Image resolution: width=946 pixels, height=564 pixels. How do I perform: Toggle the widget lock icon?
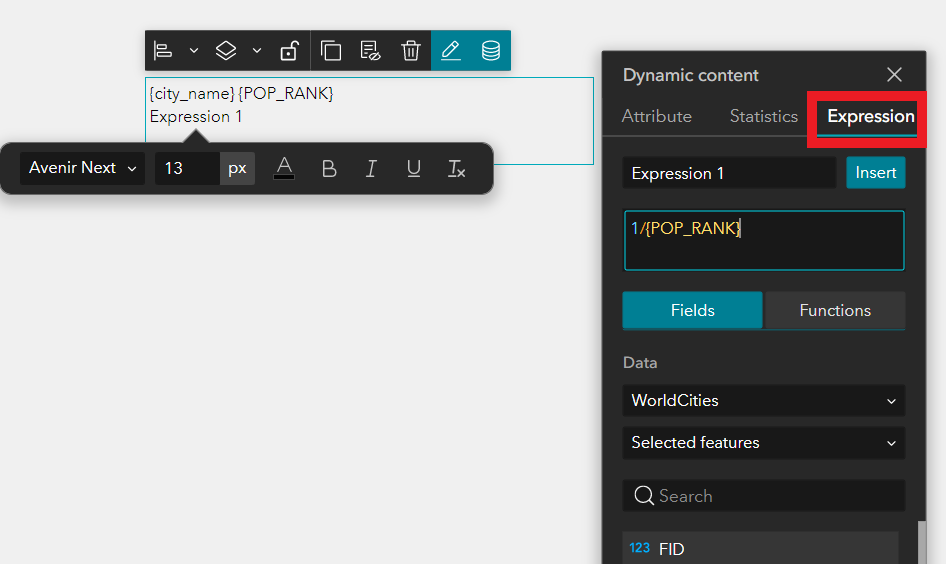pos(290,51)
